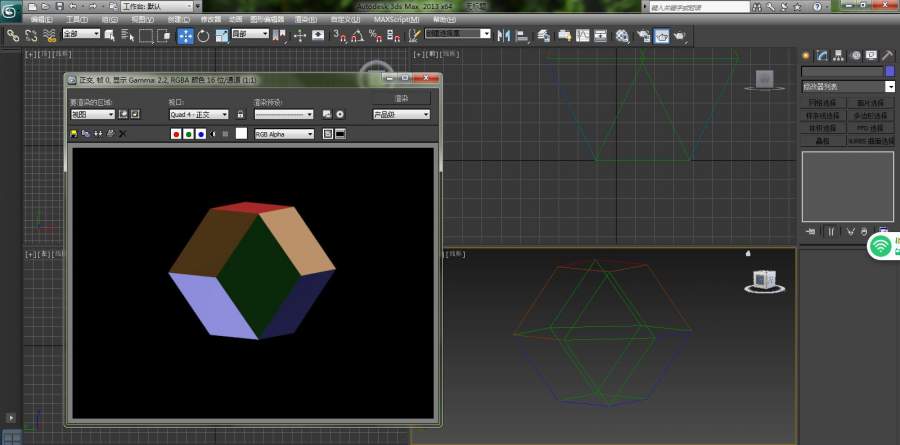Open the Modify panel tab icon

click(821, 55)
